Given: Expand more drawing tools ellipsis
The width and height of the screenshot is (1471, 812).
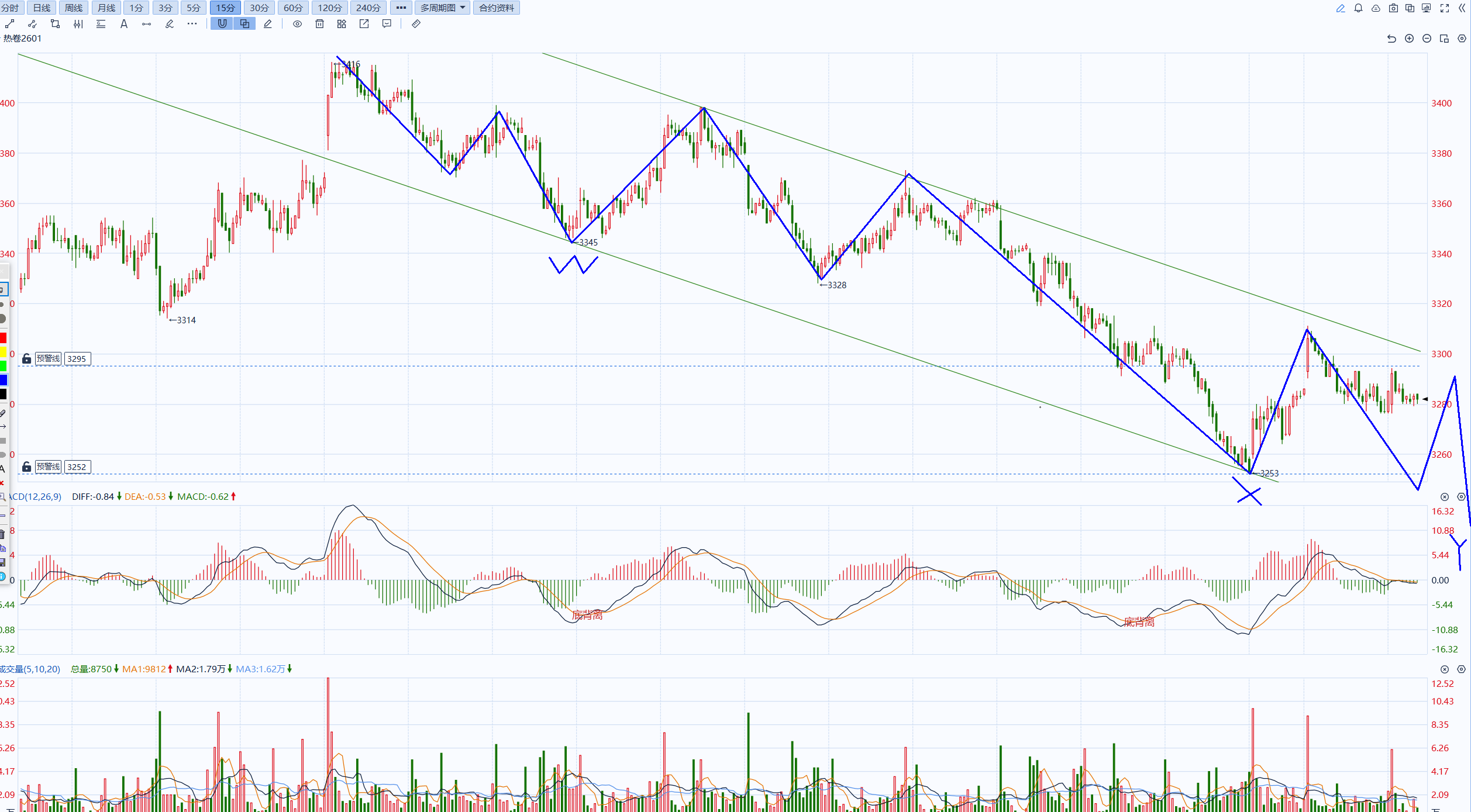Looking at the screenshot, I should point(192,24).
